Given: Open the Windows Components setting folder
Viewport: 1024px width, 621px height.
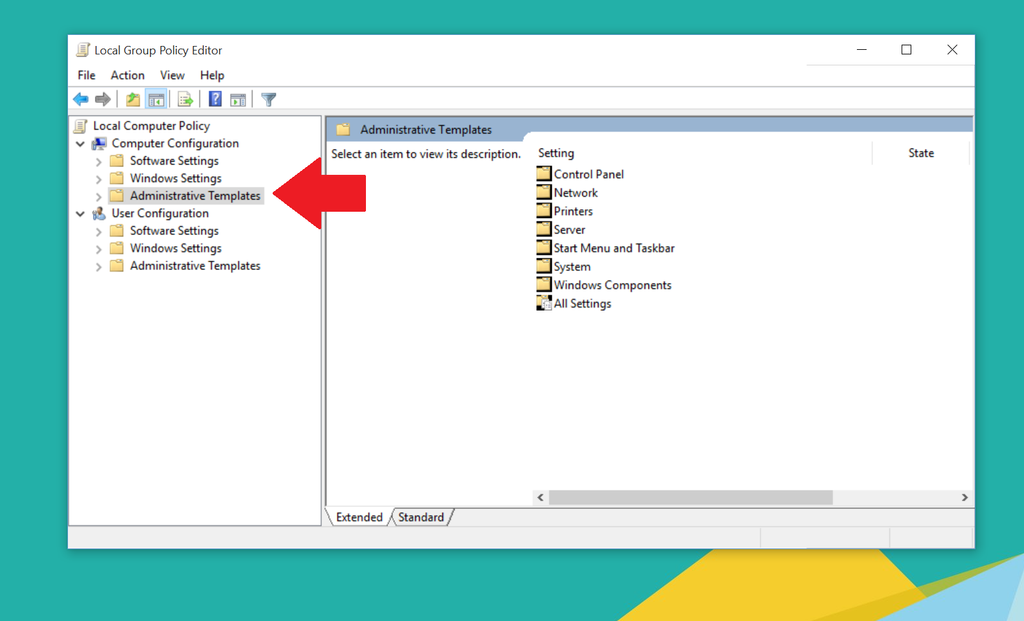Looking at the screenshot, I should point(611,284).
